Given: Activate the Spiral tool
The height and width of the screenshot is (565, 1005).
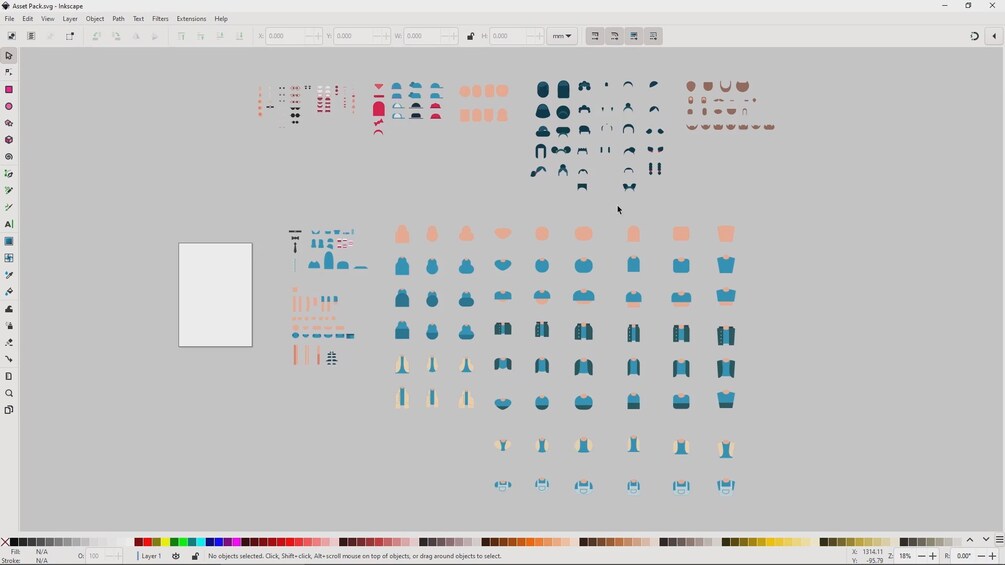Looking at the screenshot, I should pyautogui.click(x=9, y=156).
